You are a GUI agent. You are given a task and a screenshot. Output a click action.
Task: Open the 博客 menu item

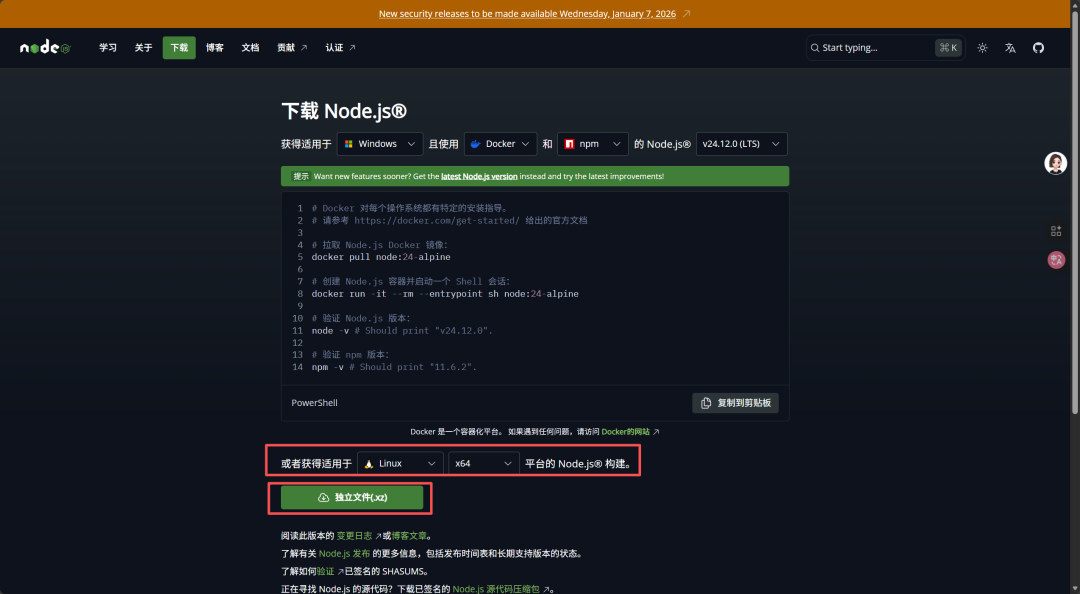(215, 48)
